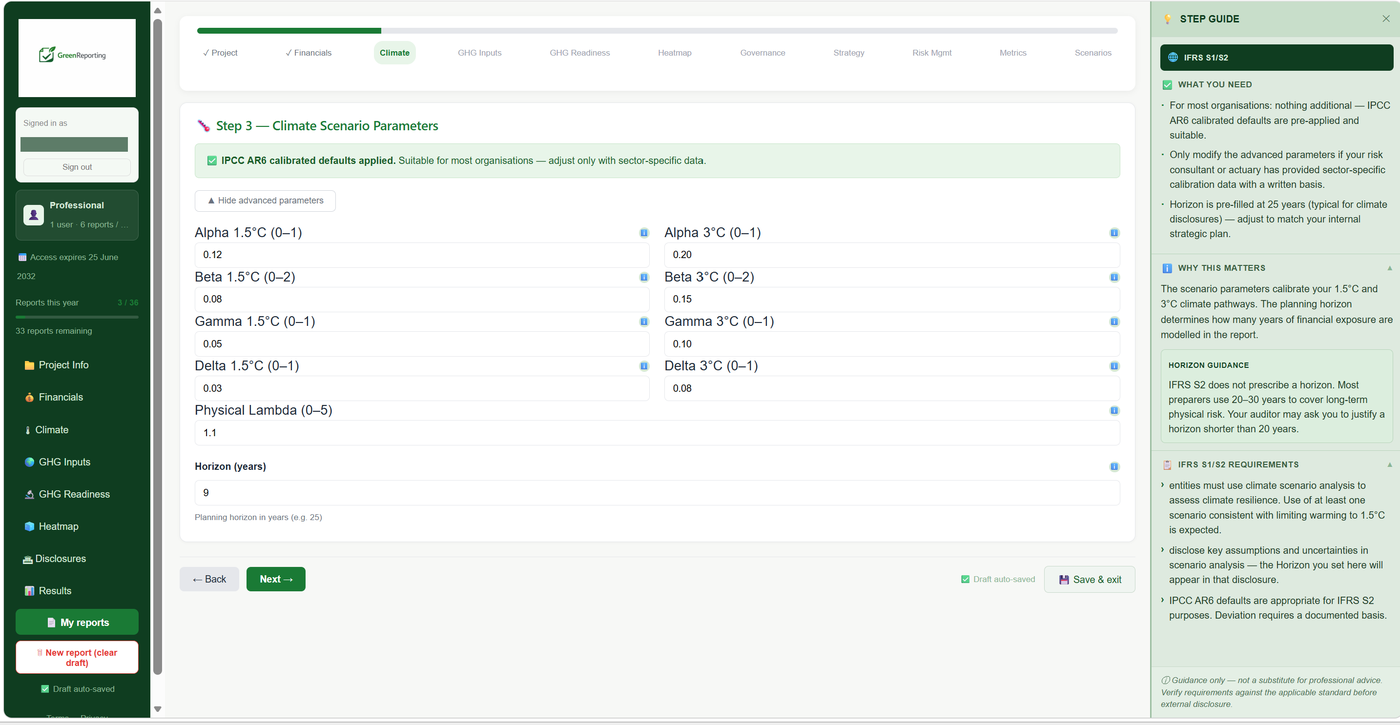Edit the Alpha 1.5°C value field
Image resolution: width=1400 pixels, height=725 pixels.
click(x=422, y=255)
